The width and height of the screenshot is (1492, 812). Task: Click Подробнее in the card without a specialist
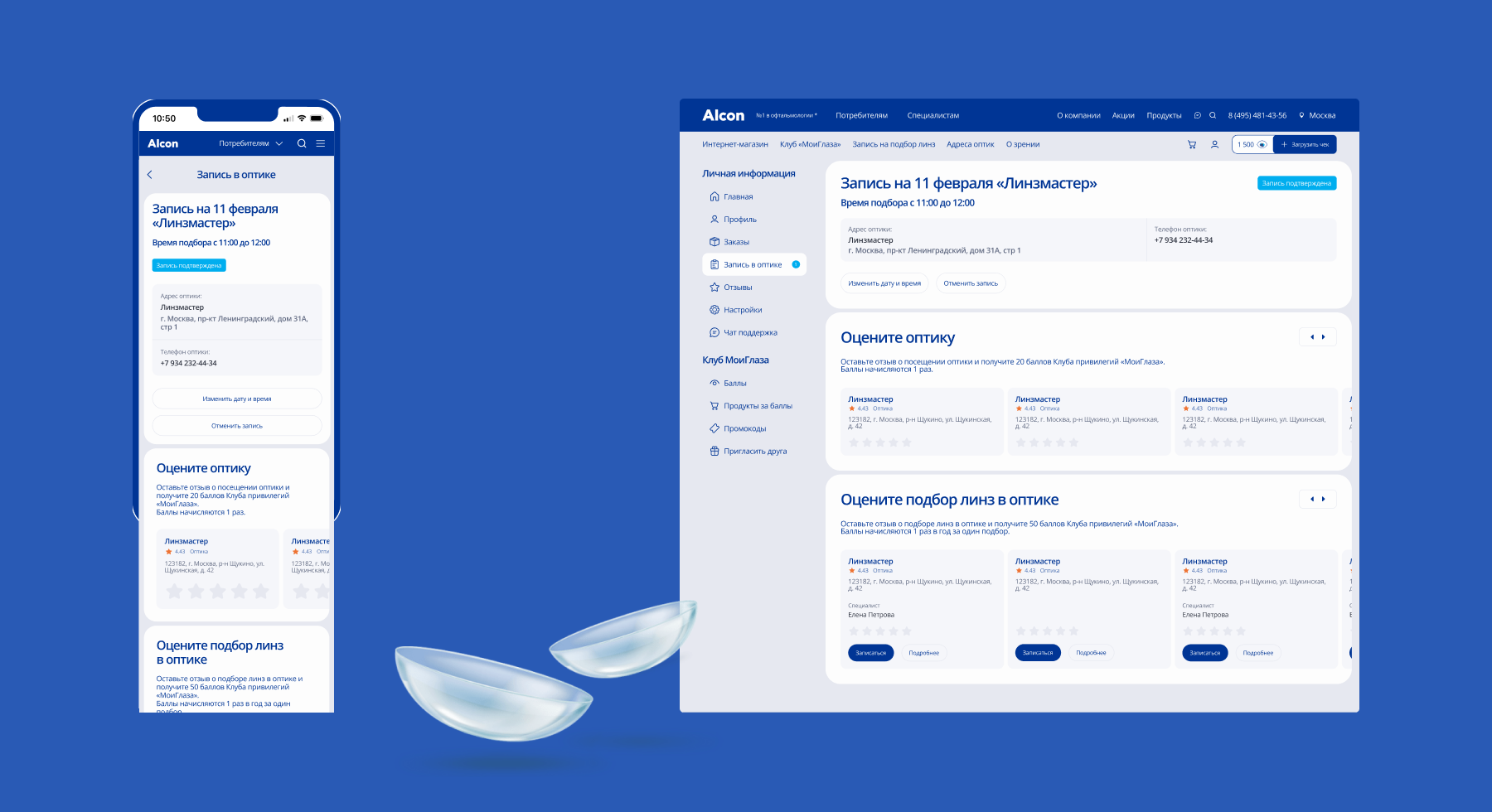pos(1091,653)
